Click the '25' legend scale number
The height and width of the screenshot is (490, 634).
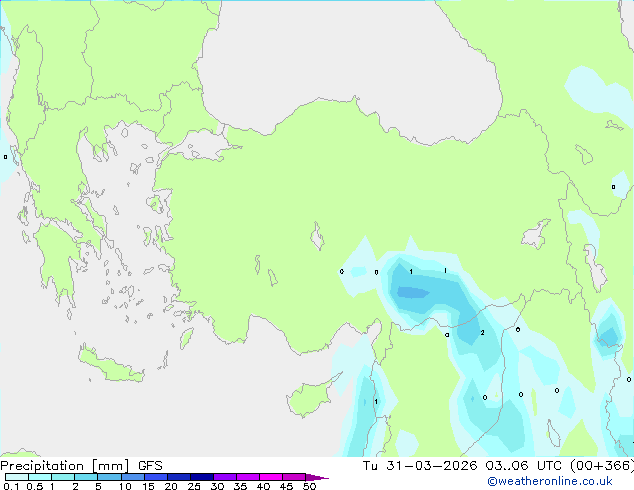[x=194, y=486]
